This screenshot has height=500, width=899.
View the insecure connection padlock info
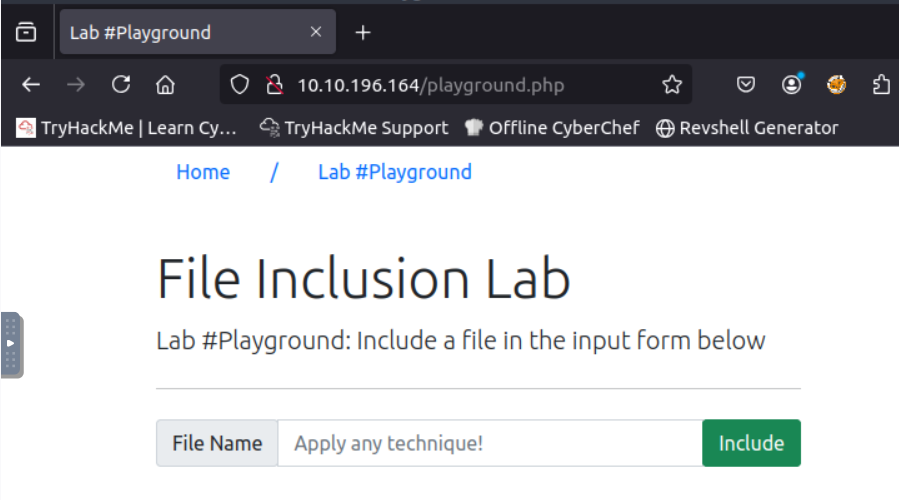pos(275,85)
